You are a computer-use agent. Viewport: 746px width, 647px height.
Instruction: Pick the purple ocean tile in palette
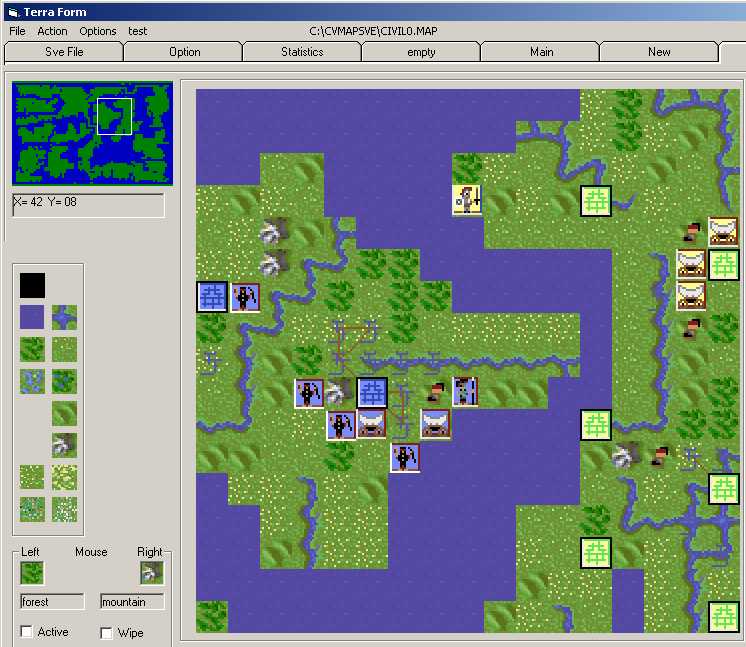click(x=32, y=317)
